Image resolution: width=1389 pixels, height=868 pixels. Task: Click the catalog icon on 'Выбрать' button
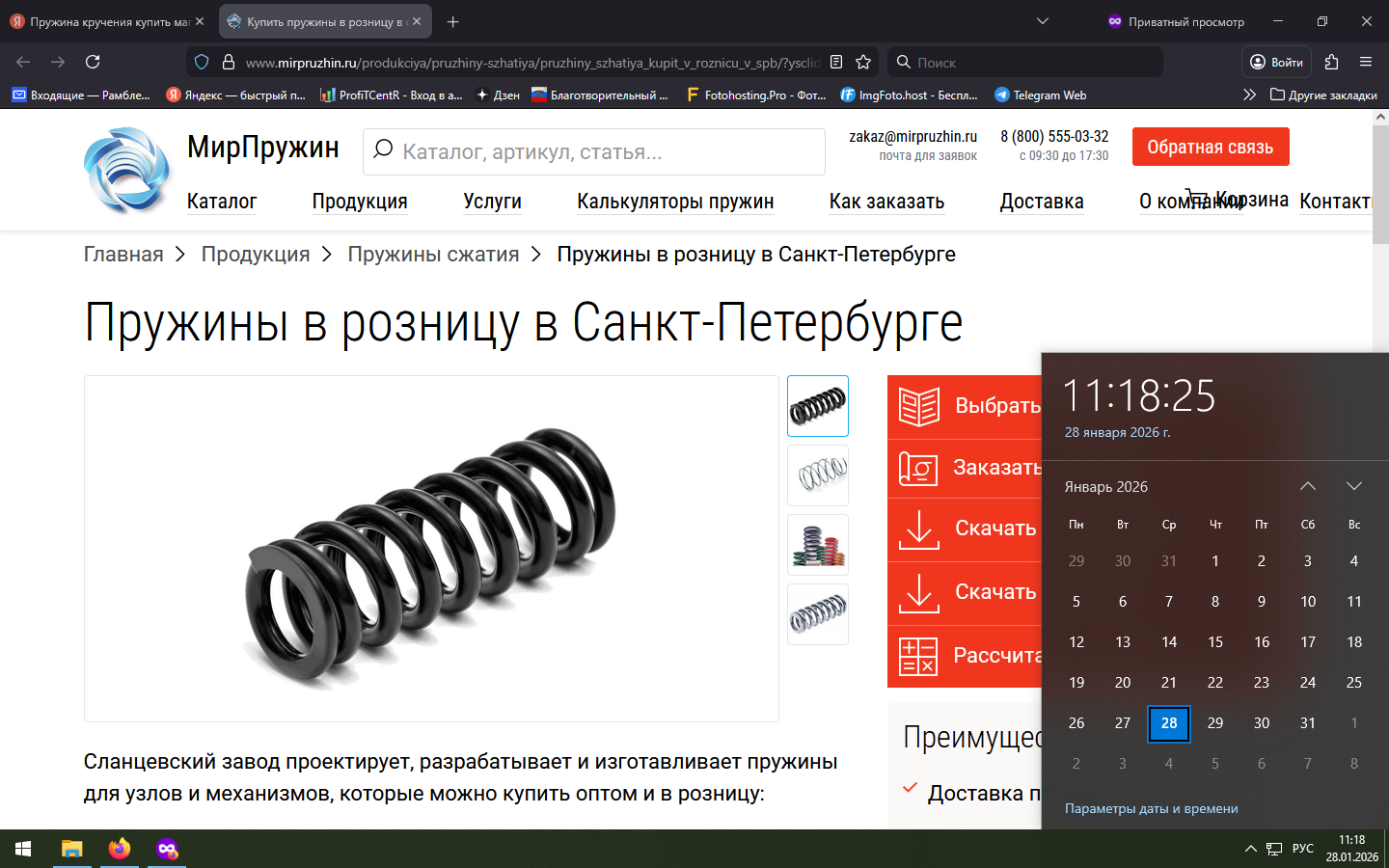click(x=919, y=406)
